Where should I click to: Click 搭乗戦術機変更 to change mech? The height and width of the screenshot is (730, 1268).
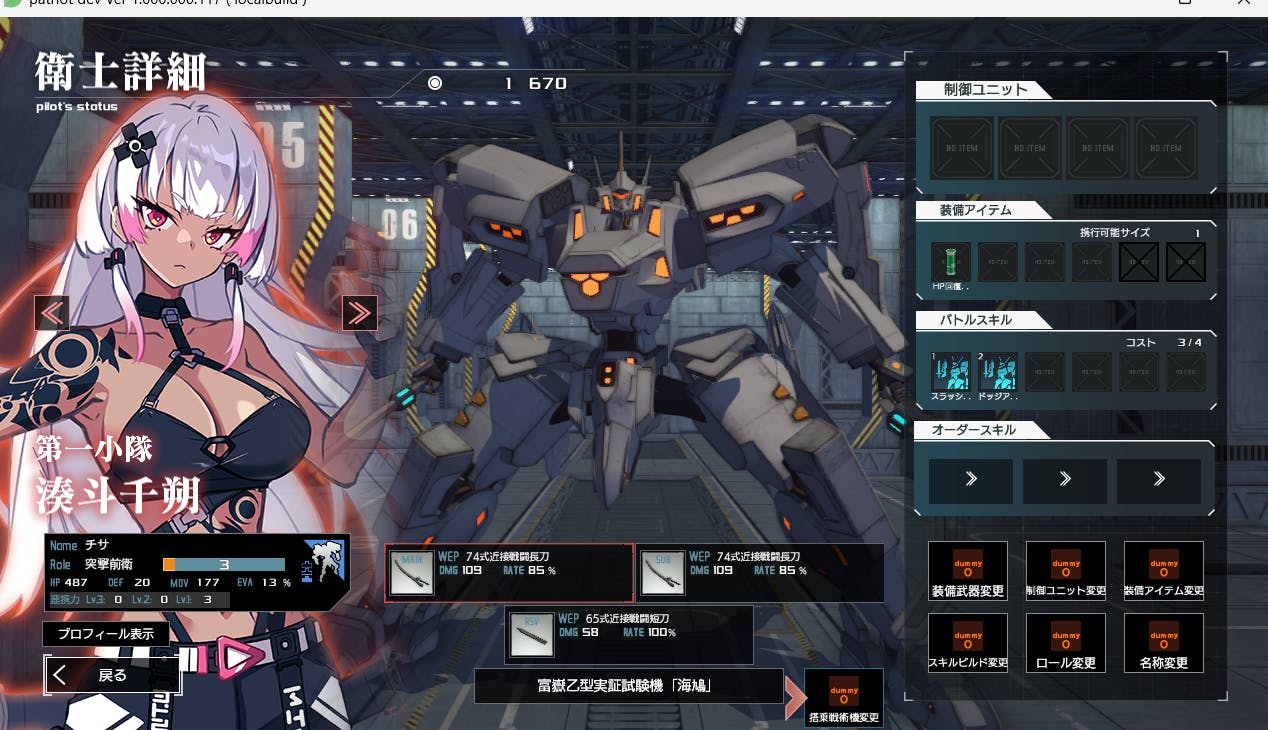coord(844,698)
